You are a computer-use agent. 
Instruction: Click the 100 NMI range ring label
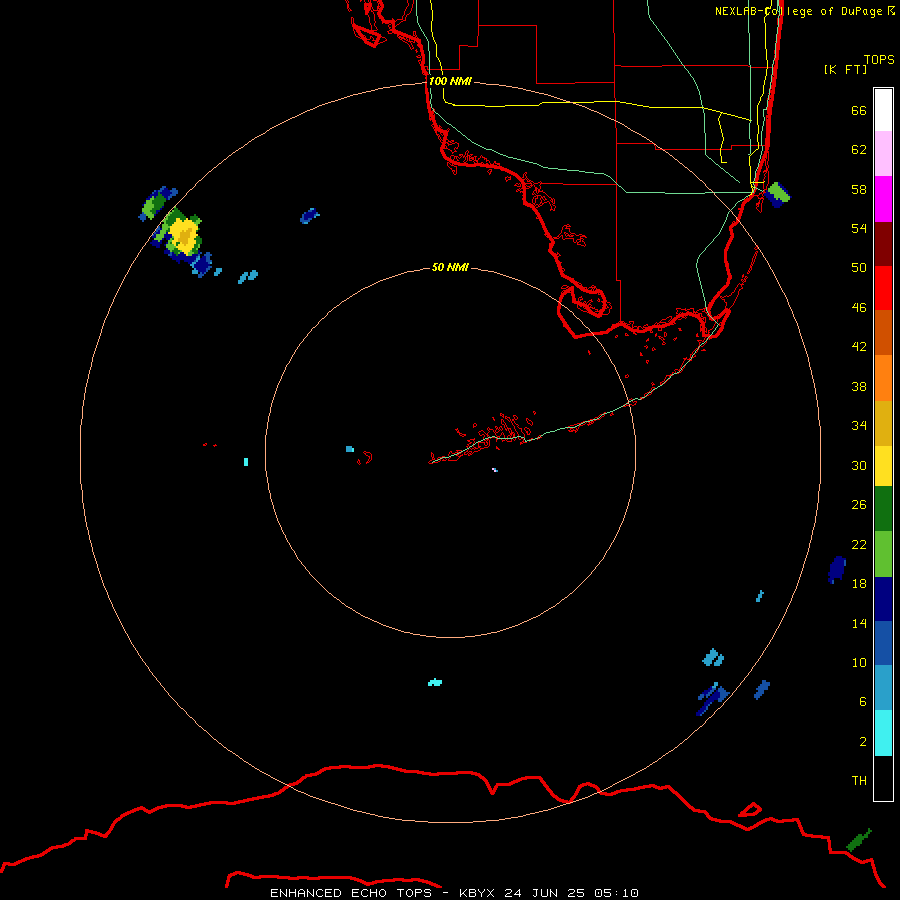[450, 81]
